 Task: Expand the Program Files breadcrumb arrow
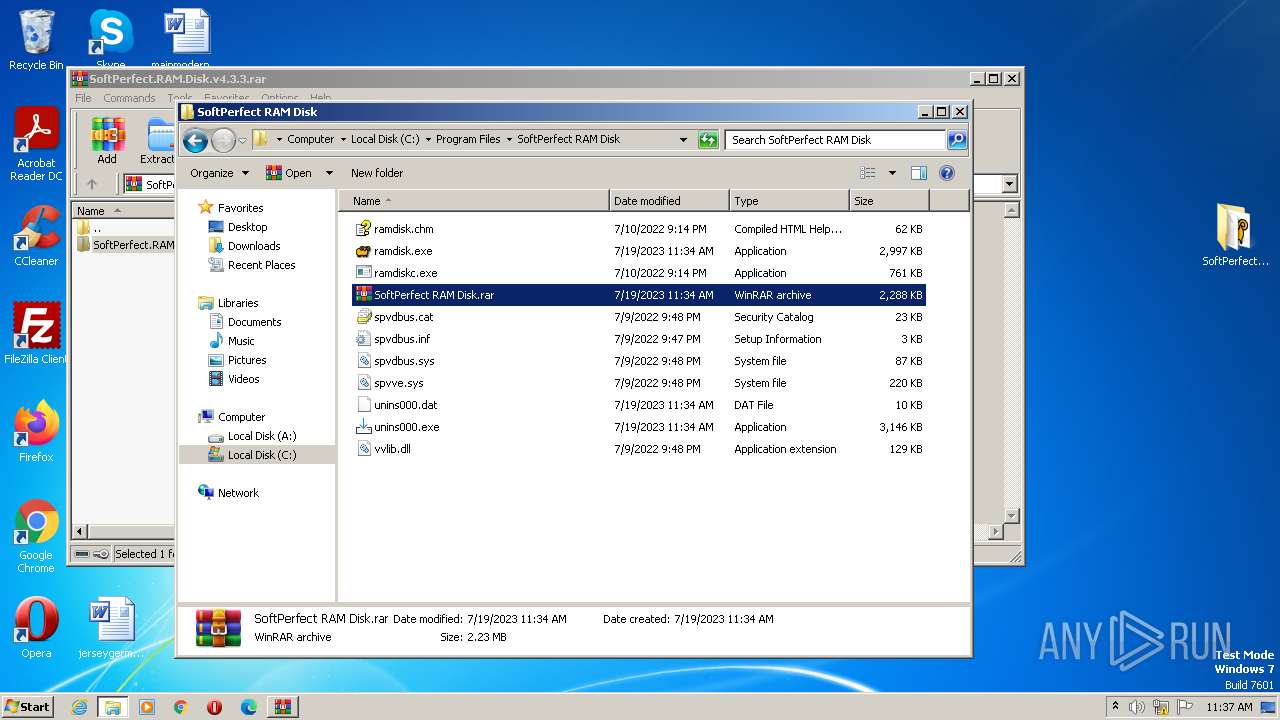point(509,140)
